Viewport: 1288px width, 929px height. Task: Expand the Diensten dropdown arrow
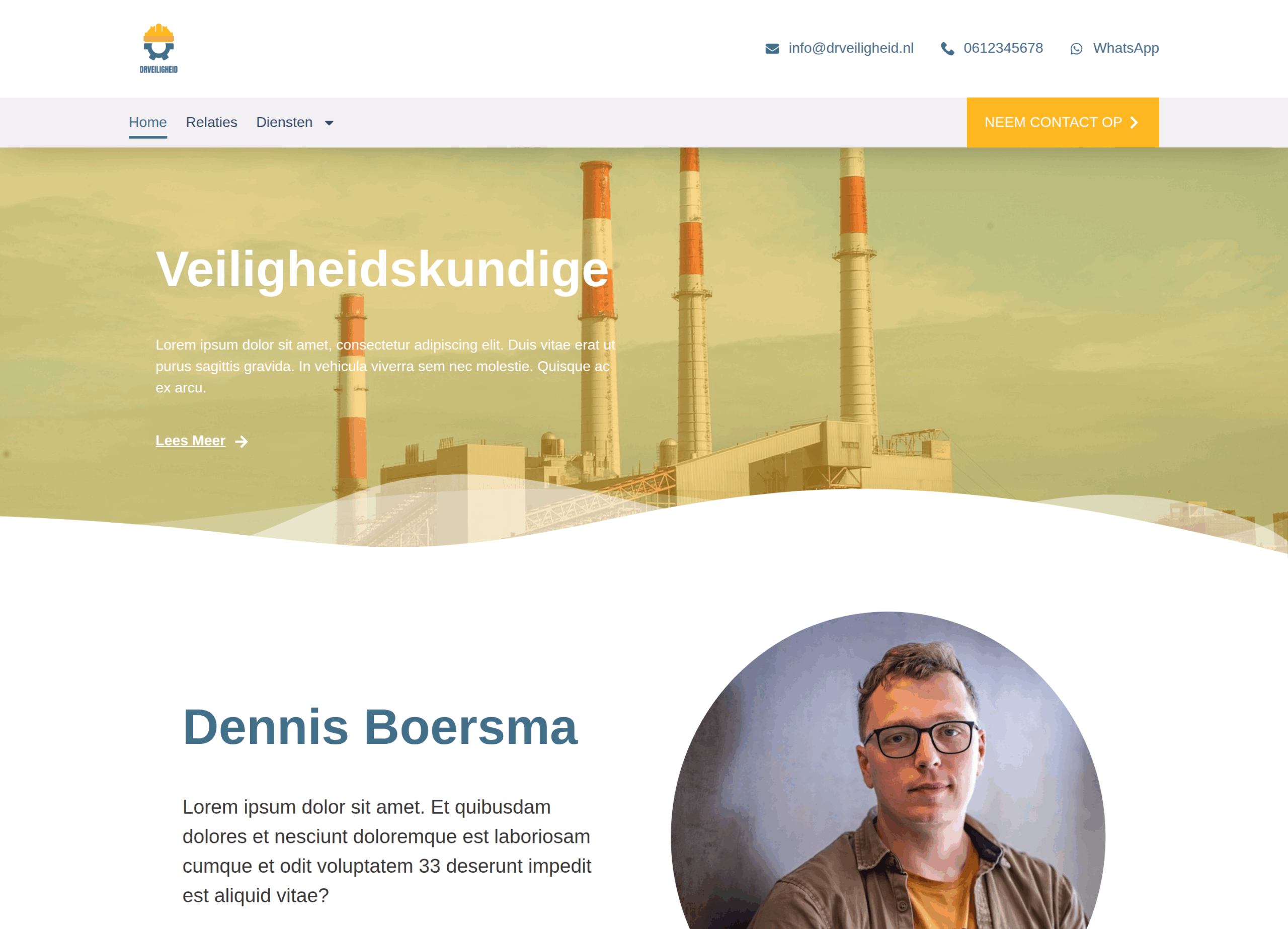click(329, 123)
